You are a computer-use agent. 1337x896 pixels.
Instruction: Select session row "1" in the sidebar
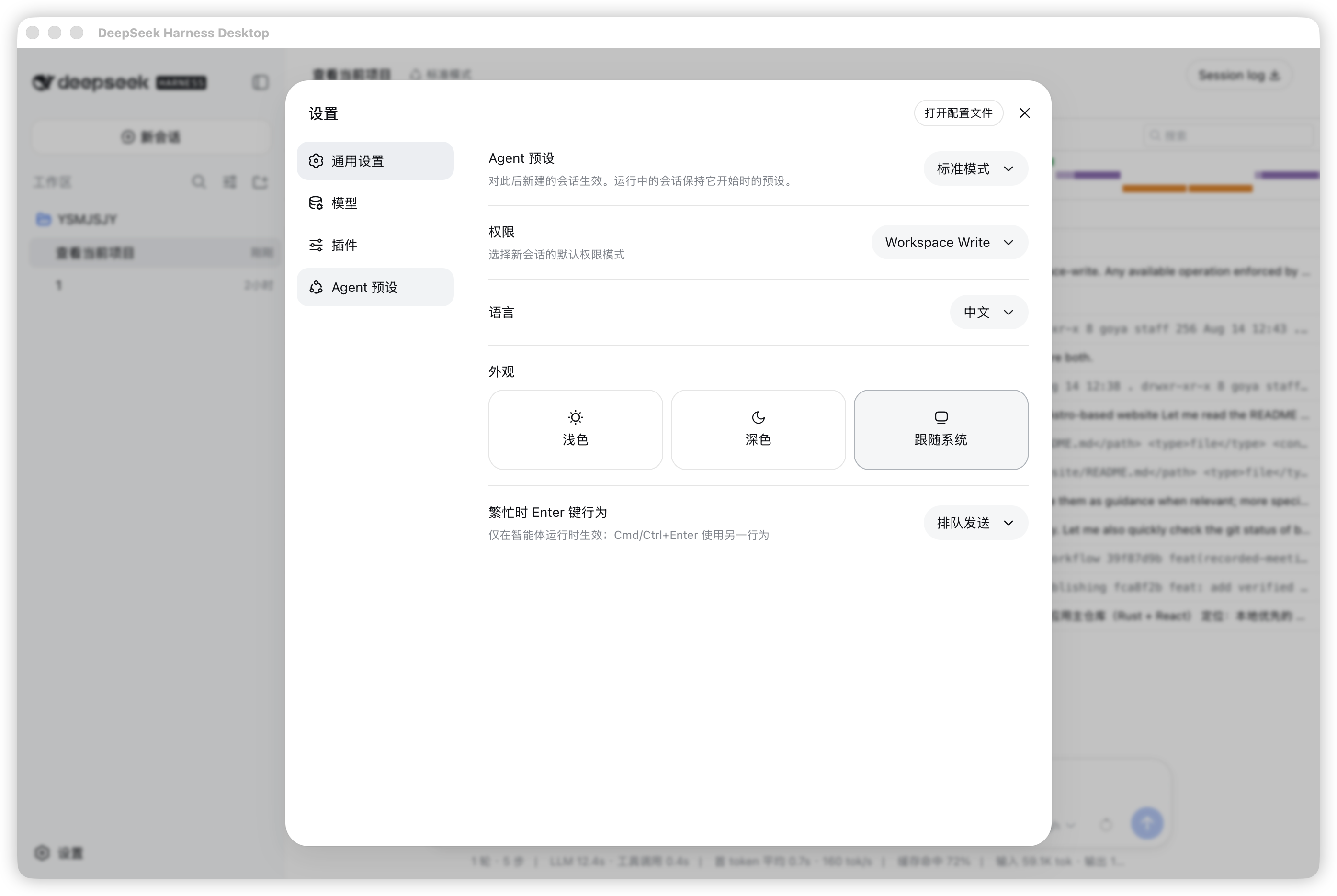pos(154,285)
